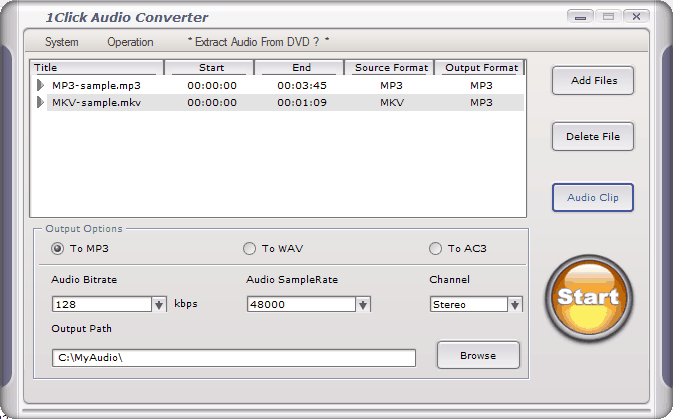673x419 pixels.
Task: Select the MP3-sample.mp3 file name
Action: click(96, 85)
